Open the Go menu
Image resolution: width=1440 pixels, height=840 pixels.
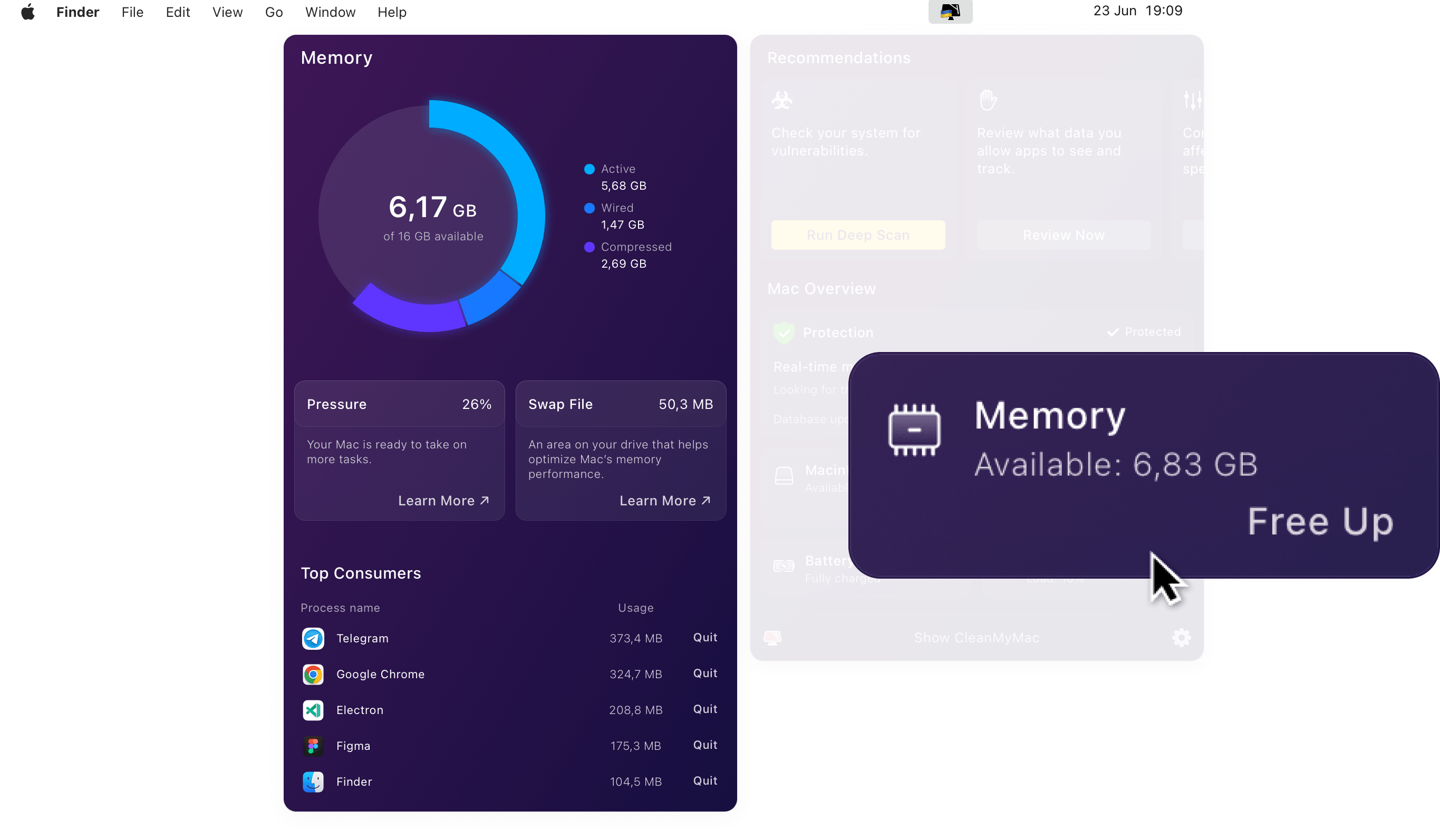pos(274,12)
